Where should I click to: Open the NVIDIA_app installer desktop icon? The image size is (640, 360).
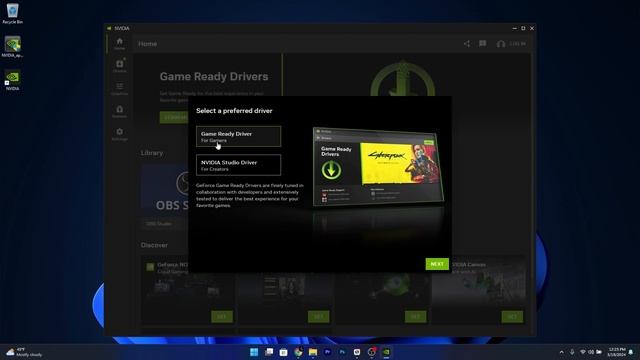pyautogui.click(x=12, y=47)
